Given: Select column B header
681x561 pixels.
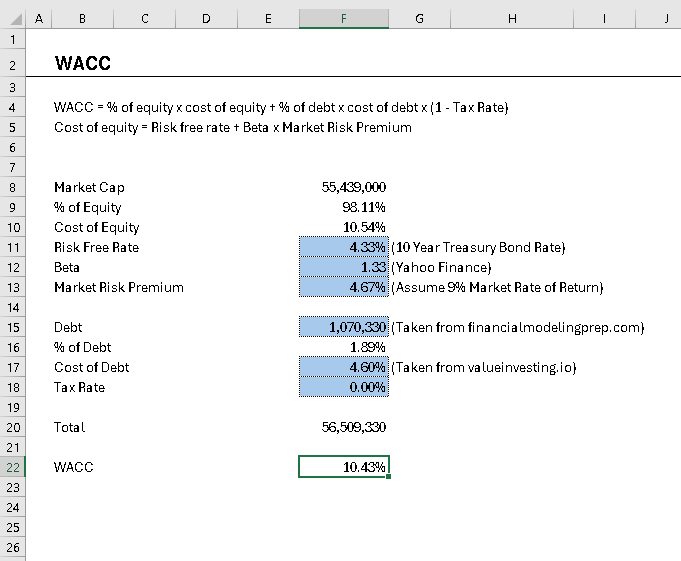Looking at the screenshot, I should [82, 19].
